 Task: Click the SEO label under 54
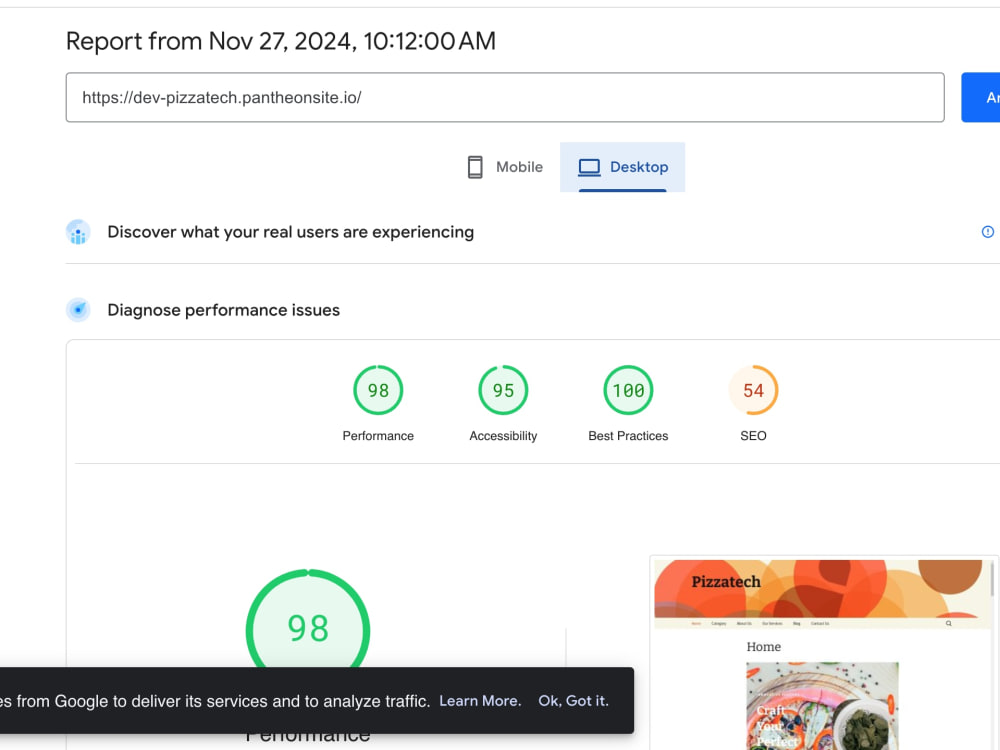point(753,436)
